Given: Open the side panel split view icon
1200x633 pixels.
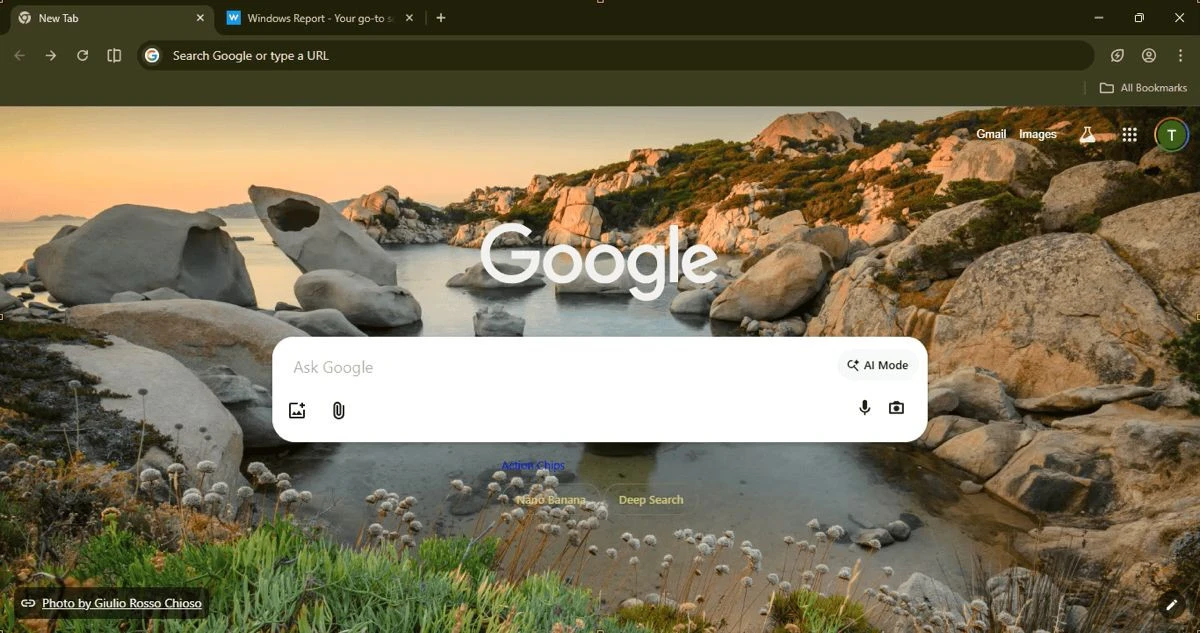Looking at the screenshot, I should click(x=114, y=56).
